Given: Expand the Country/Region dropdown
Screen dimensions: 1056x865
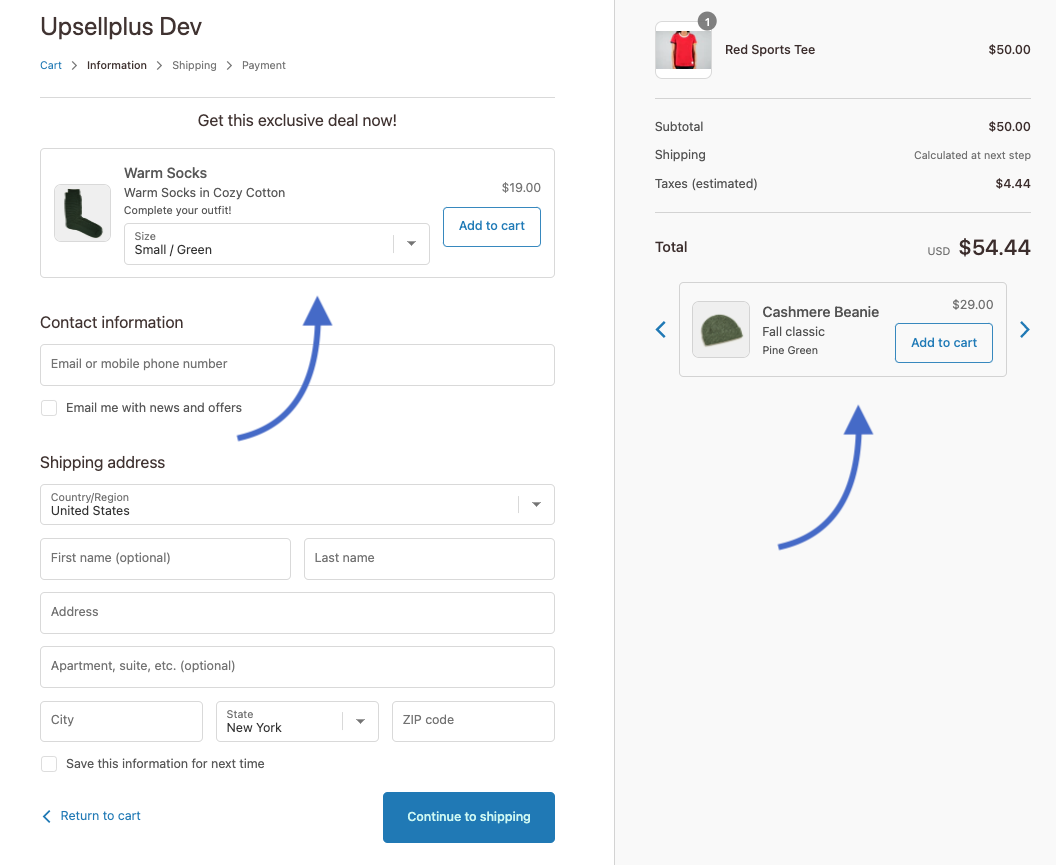Looking at the screenshot, I should click(x=297, y=505).
